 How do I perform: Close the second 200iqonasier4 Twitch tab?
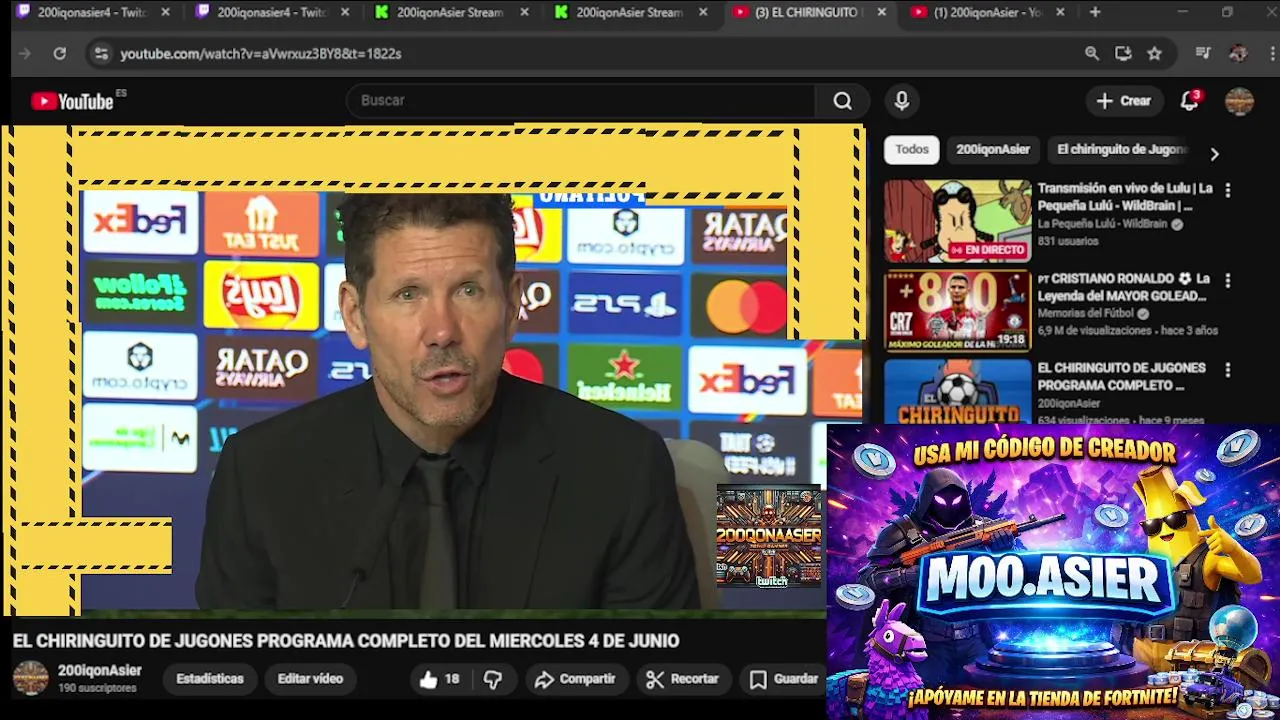point(345,12)
